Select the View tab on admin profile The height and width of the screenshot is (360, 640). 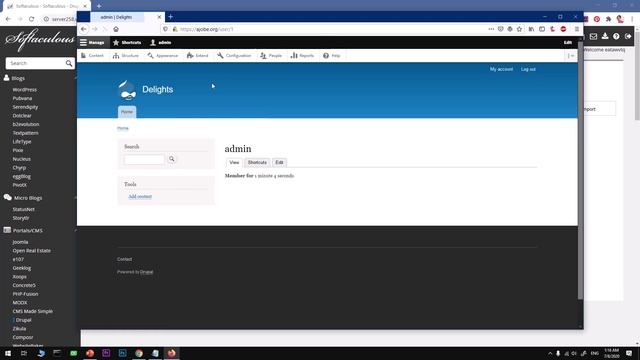(234, 162)
